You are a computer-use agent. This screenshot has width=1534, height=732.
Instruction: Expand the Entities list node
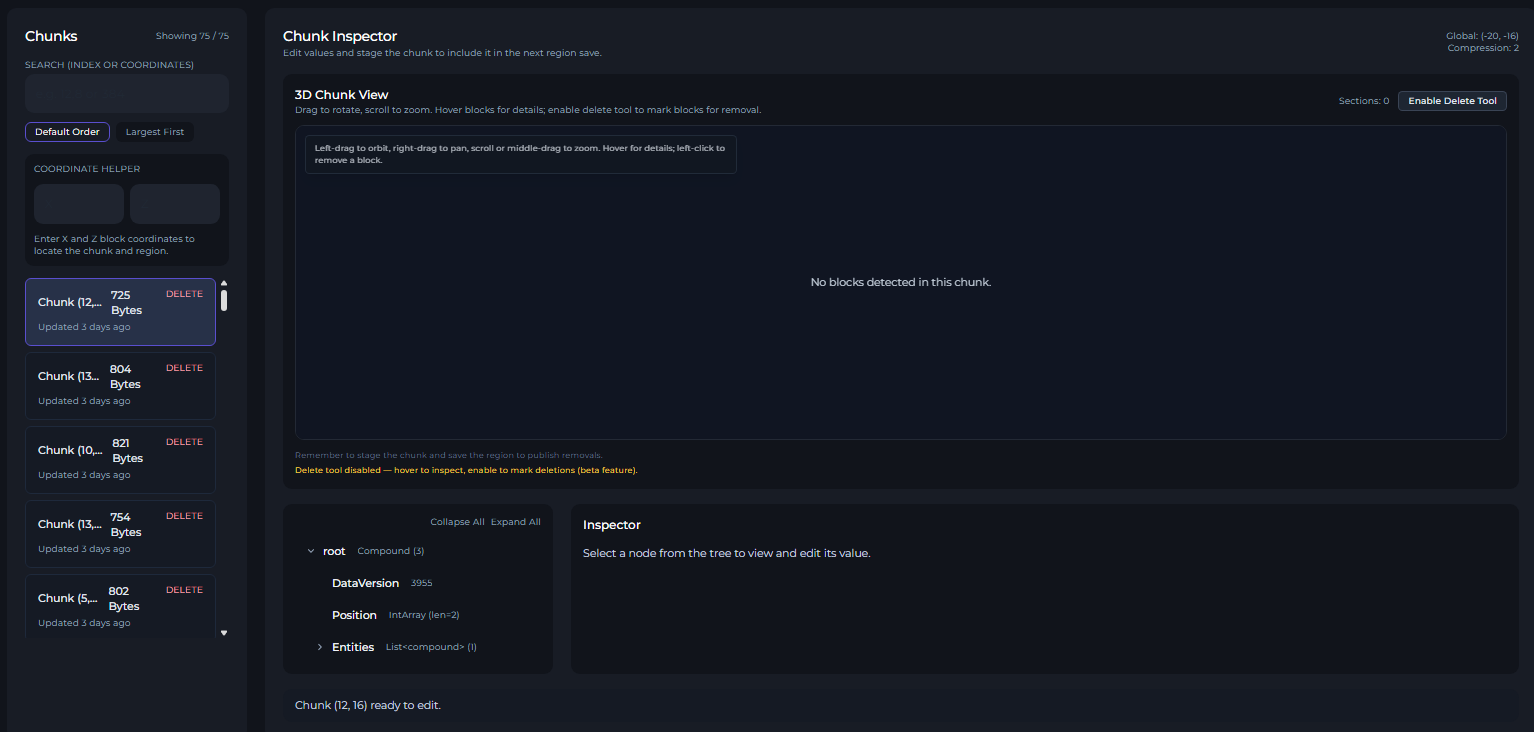[x=320, y=647]
